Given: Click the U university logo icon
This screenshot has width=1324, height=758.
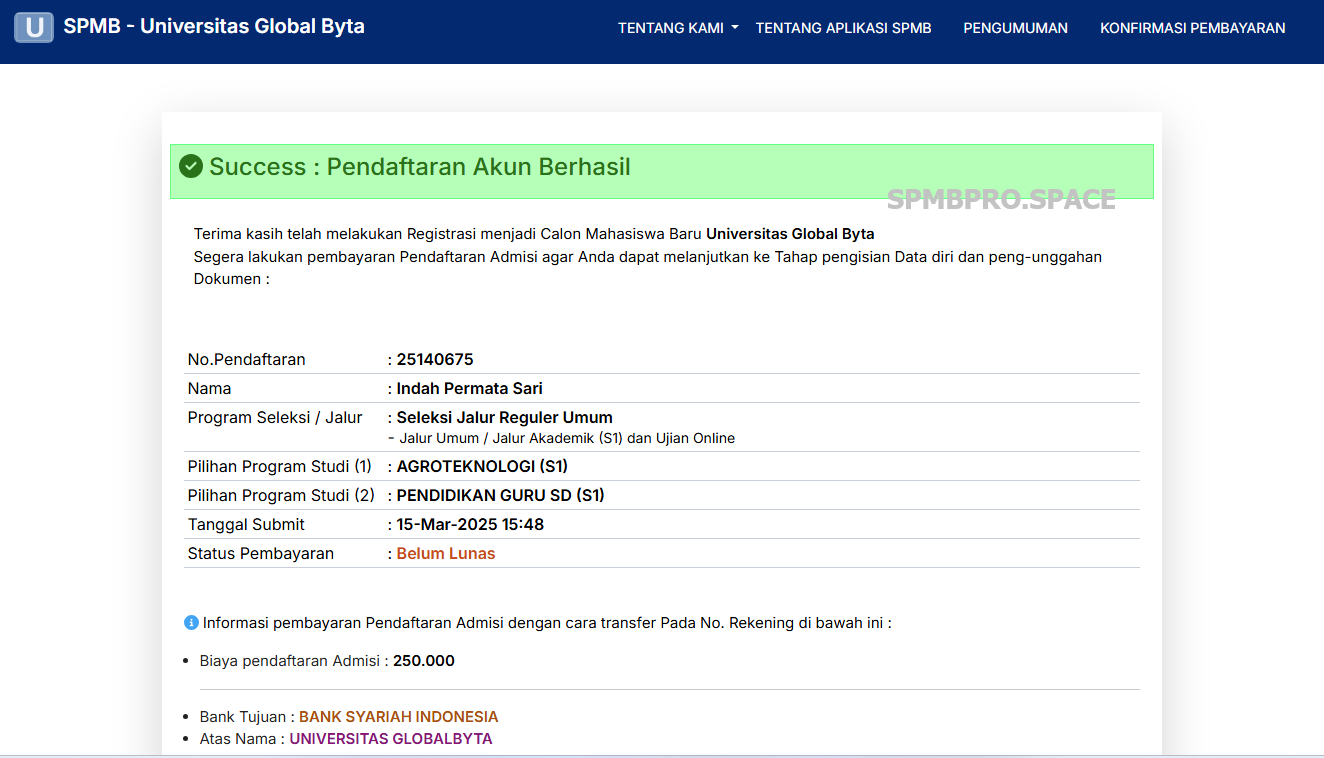Looking at the screenshot, I should (x=33, y=27).
